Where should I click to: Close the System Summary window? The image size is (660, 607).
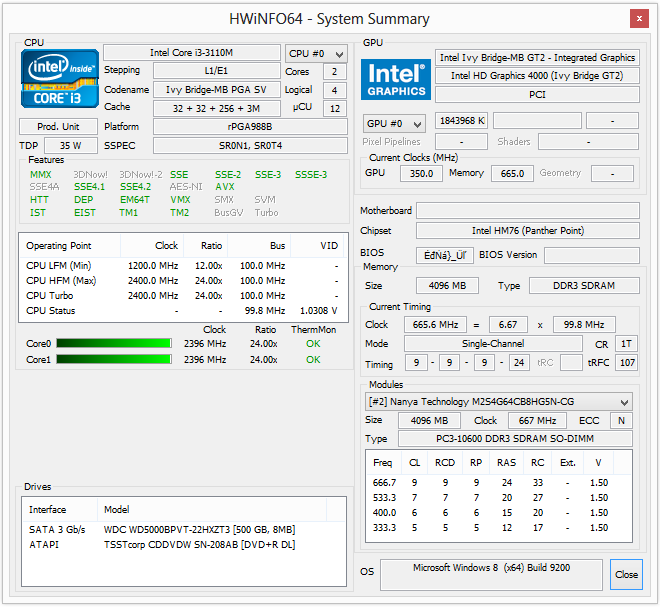pos(639,19)
